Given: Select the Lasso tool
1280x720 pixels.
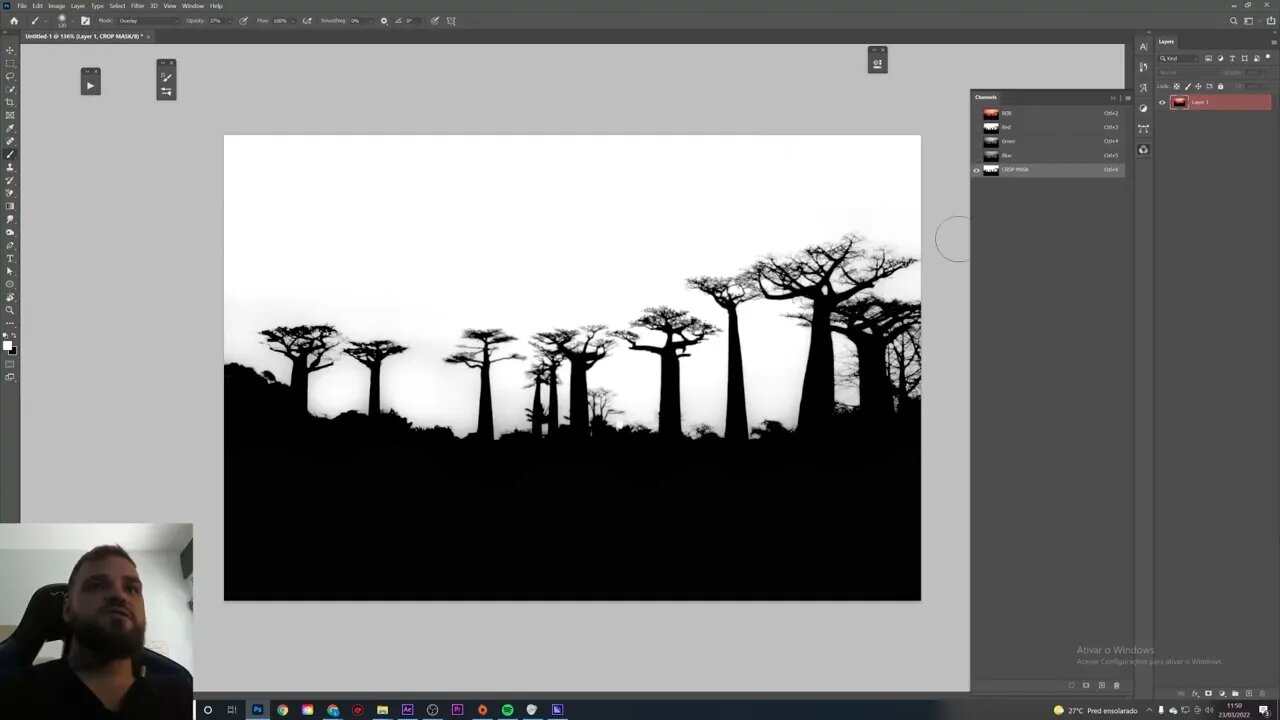Looking at the screenshot, I should (10, 76).
